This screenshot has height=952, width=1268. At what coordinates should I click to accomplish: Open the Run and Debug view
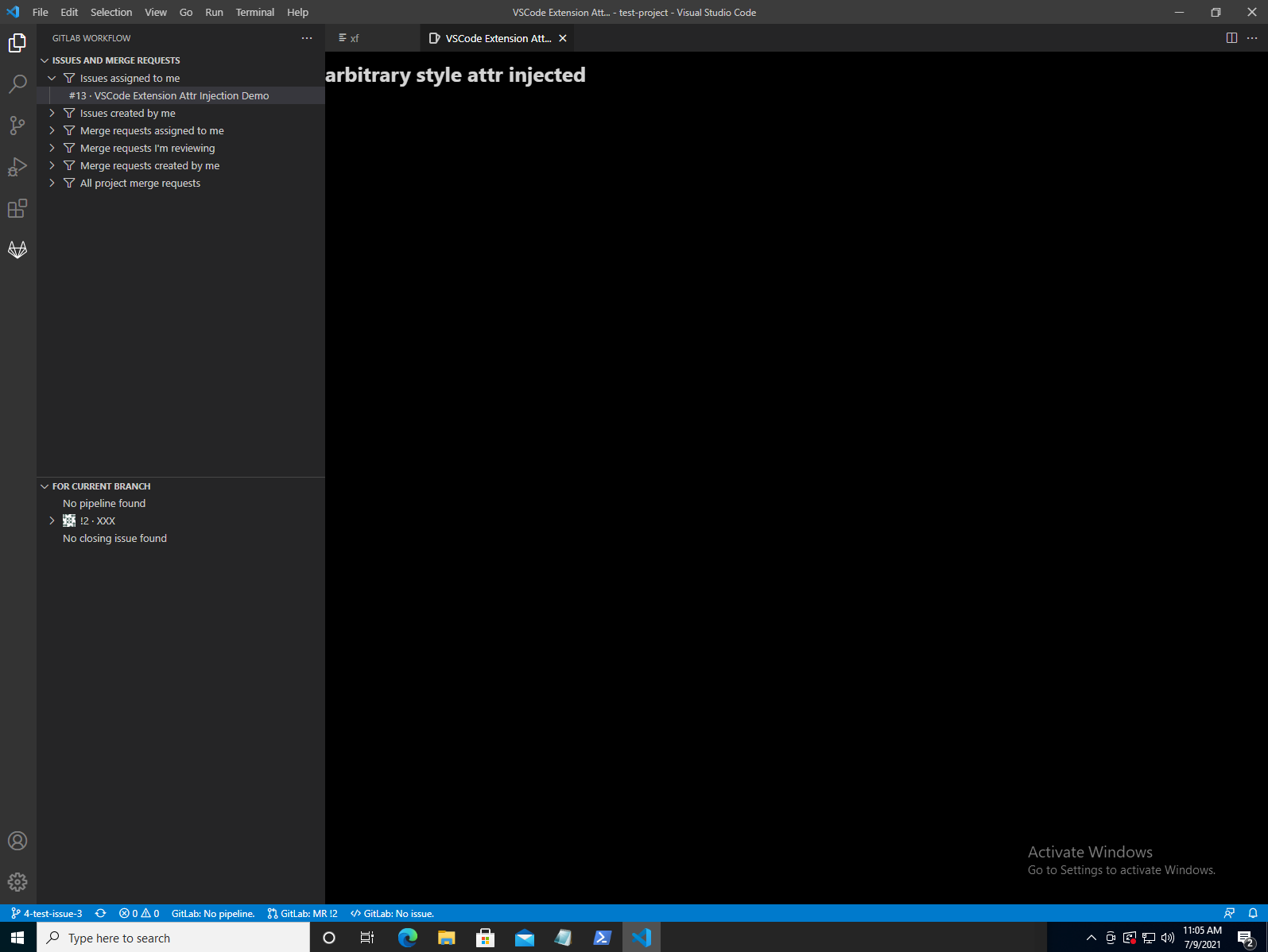coord(17,167)
